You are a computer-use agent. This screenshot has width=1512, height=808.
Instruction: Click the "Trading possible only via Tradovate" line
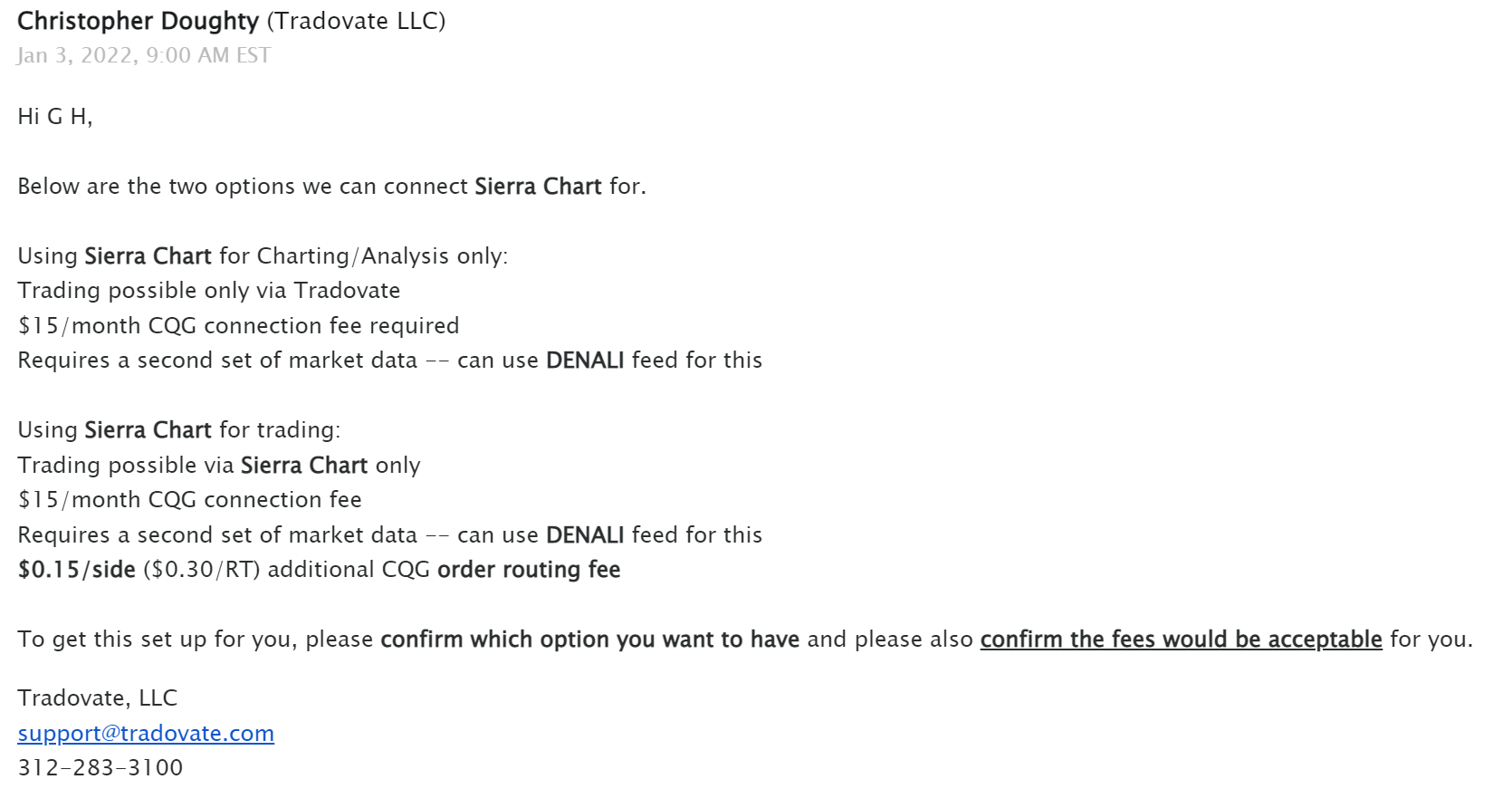click(x=209, y=291)
